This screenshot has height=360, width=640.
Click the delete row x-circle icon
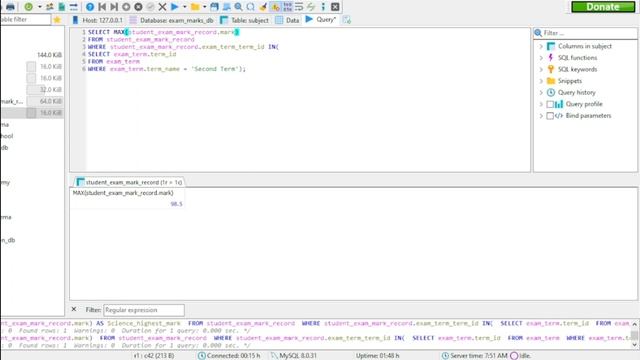coord(138,7)
